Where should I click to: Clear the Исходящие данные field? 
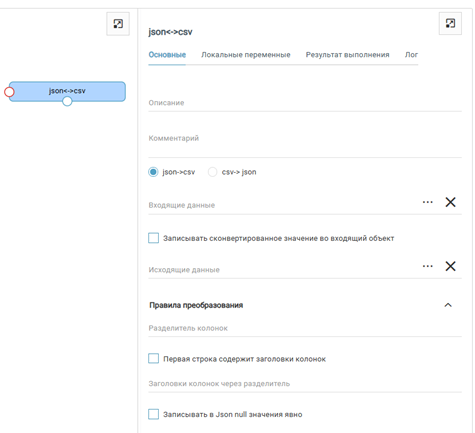pos(450,266)
